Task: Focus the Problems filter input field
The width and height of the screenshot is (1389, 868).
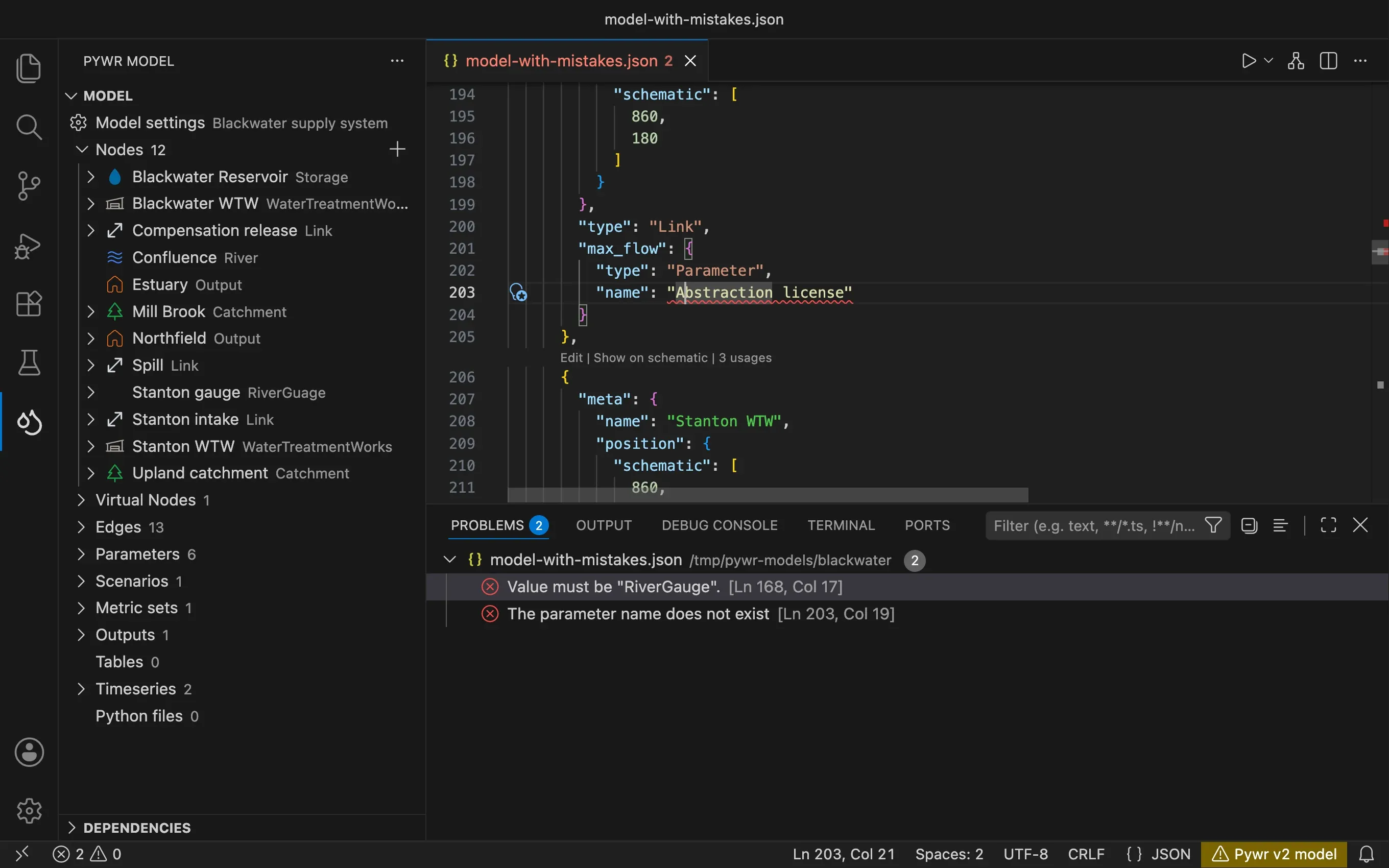Action: click(x=1093, y=525)
